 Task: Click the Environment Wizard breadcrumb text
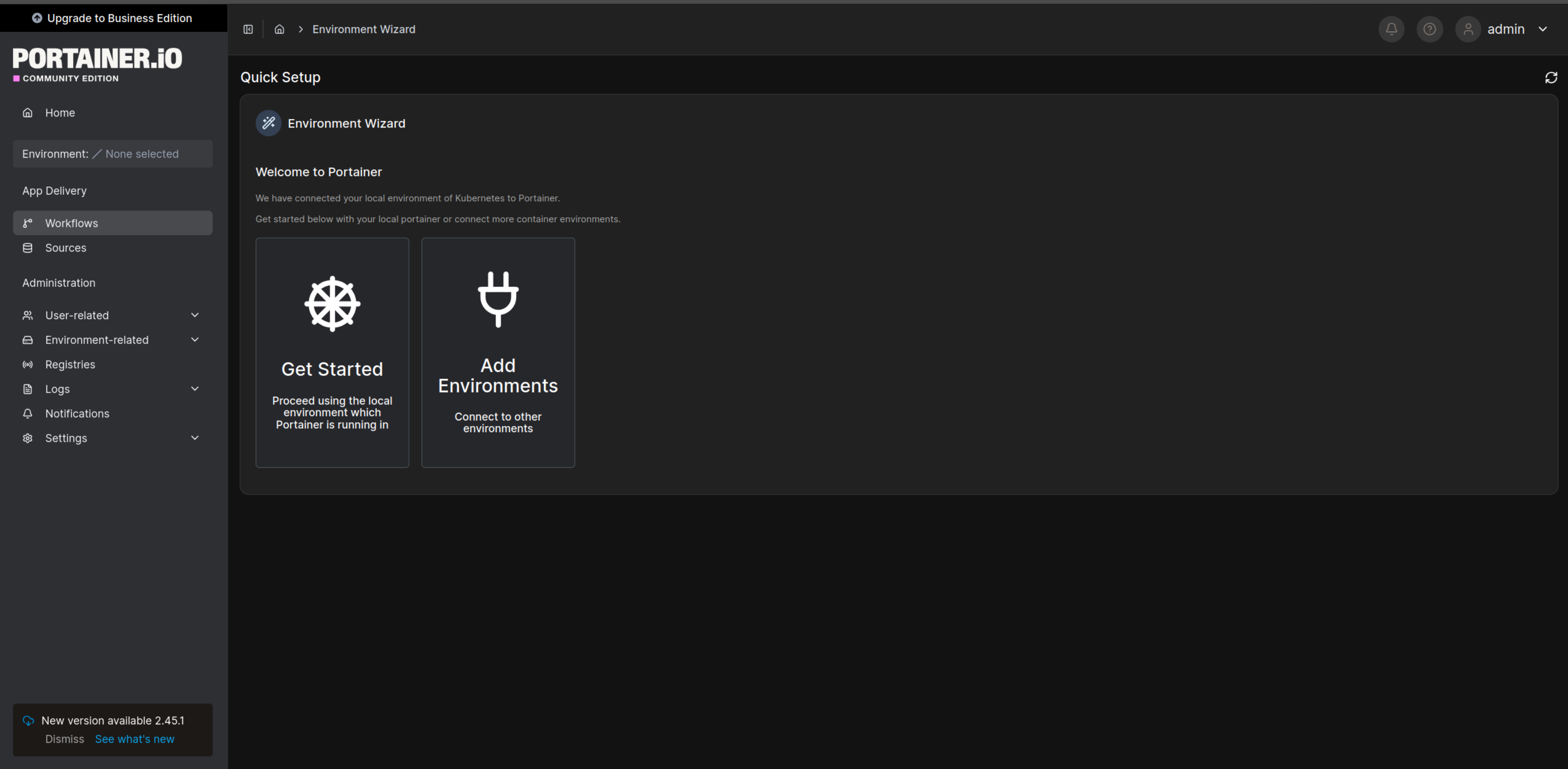364,29
